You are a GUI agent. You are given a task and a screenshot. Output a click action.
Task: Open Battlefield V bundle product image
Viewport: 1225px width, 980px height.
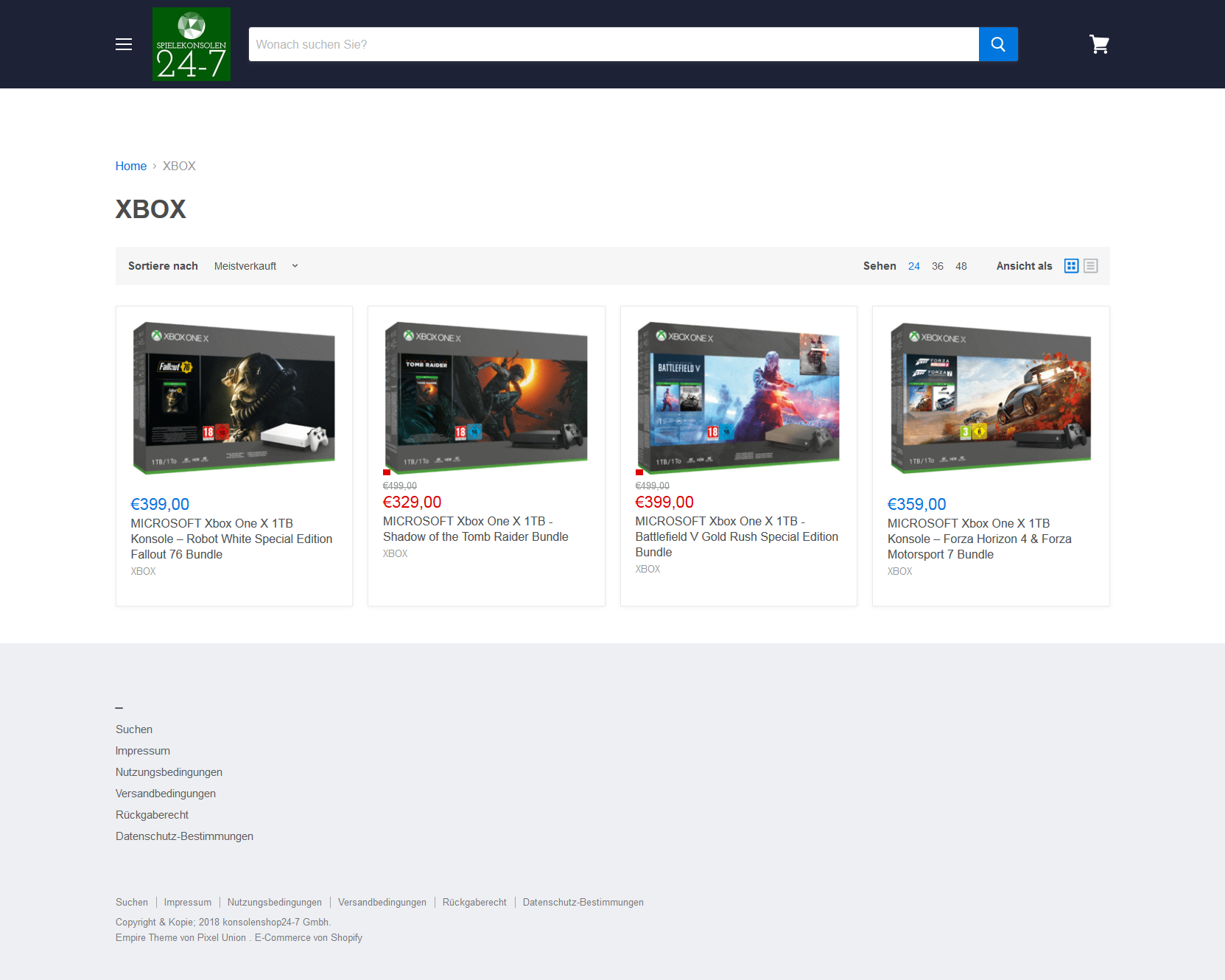(x=739, y=396)
